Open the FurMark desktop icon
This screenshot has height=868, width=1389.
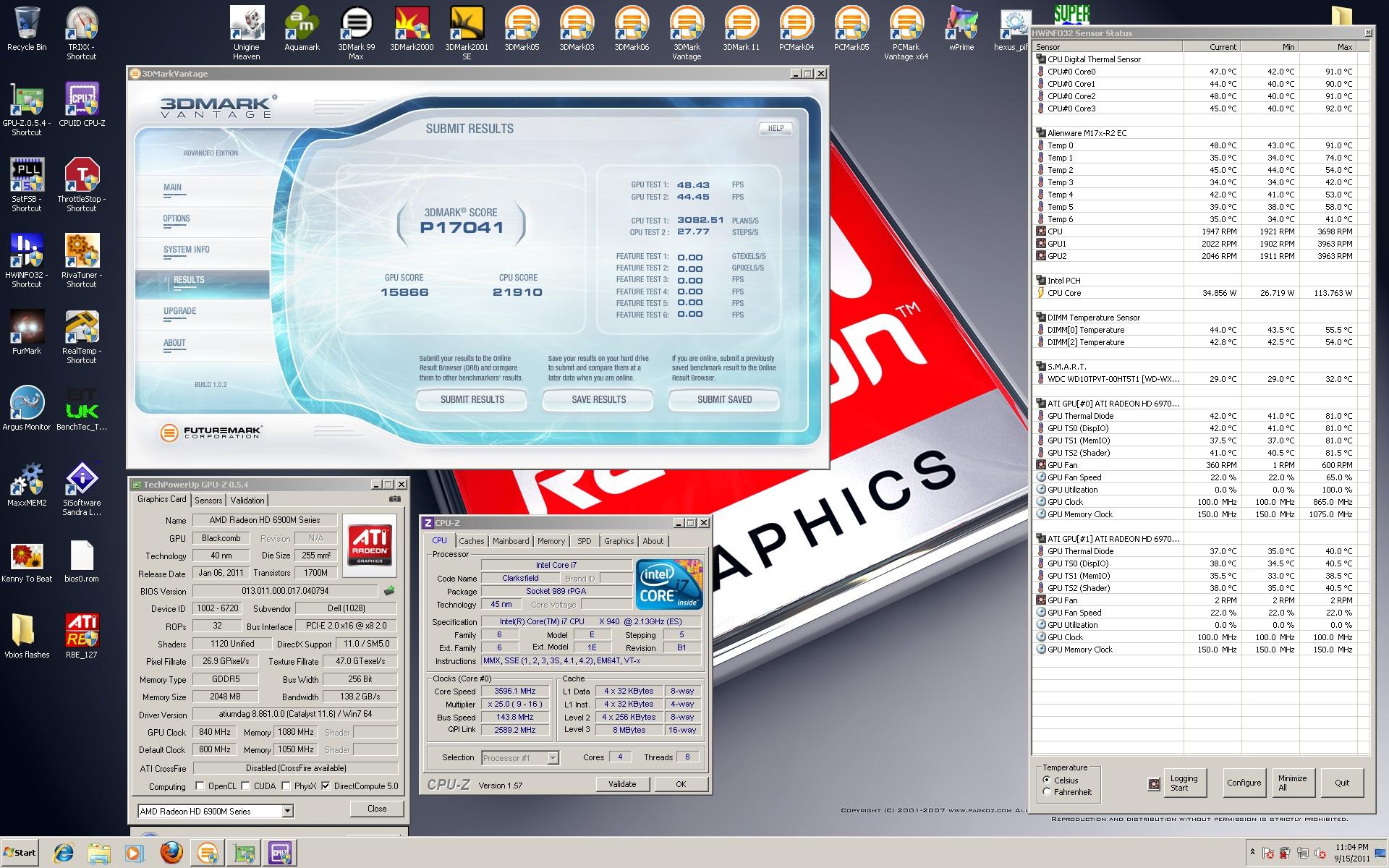pos(27,333)
